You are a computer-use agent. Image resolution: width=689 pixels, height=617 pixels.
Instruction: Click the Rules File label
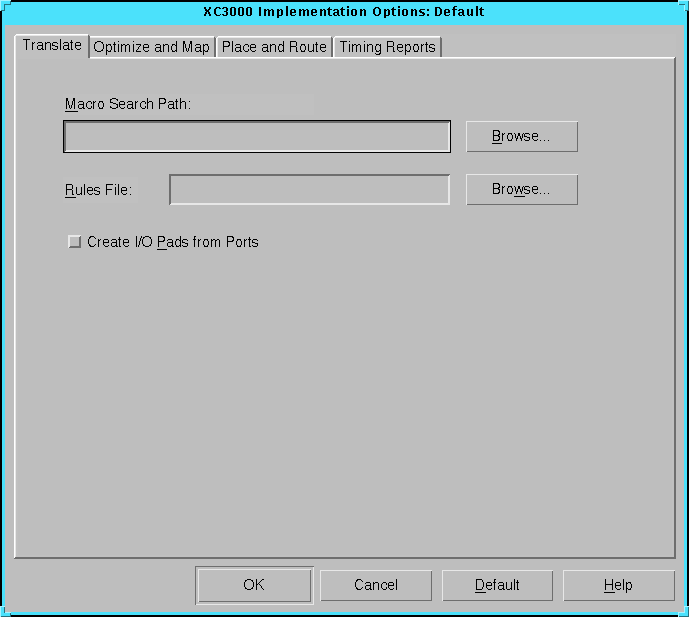[x=99, y=190]
